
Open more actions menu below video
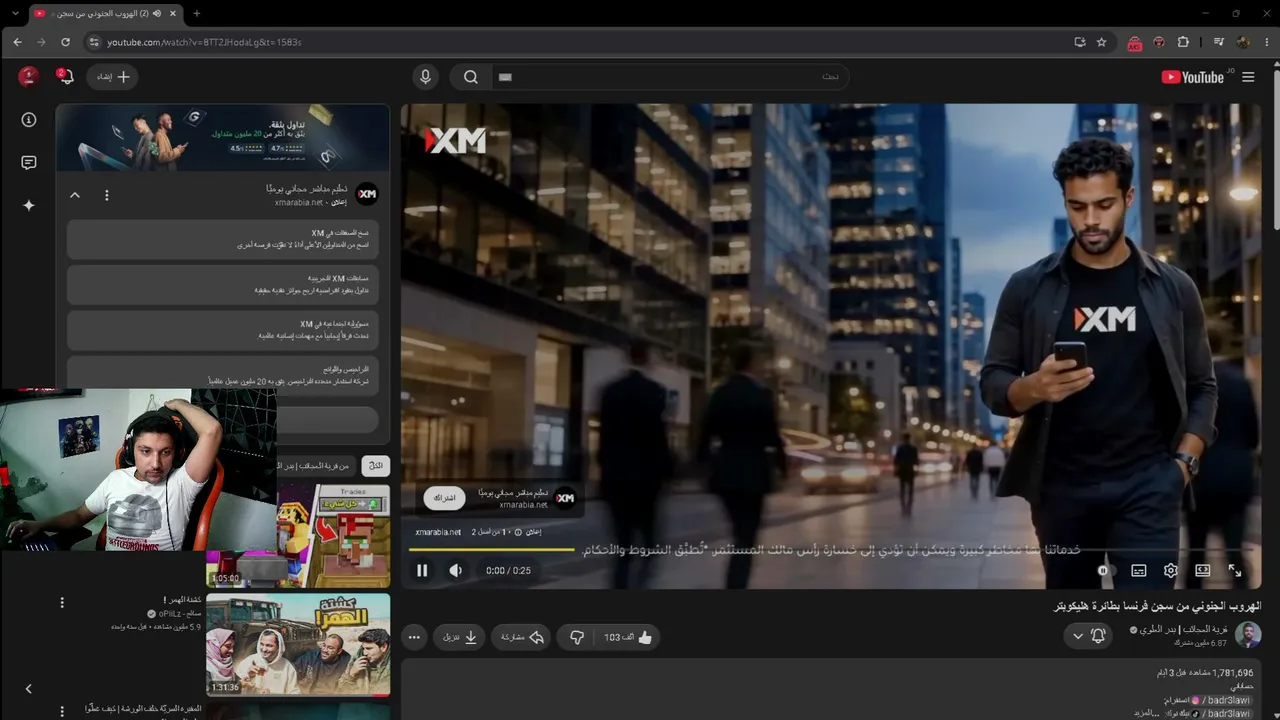pos(414,637)
